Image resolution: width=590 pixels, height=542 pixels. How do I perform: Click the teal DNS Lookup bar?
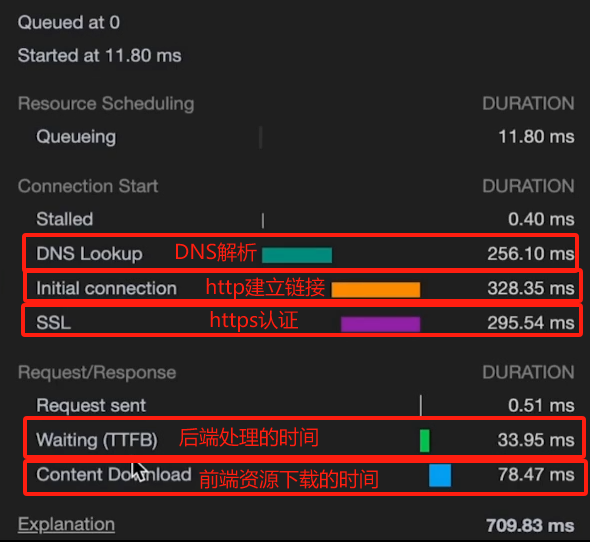297,255
